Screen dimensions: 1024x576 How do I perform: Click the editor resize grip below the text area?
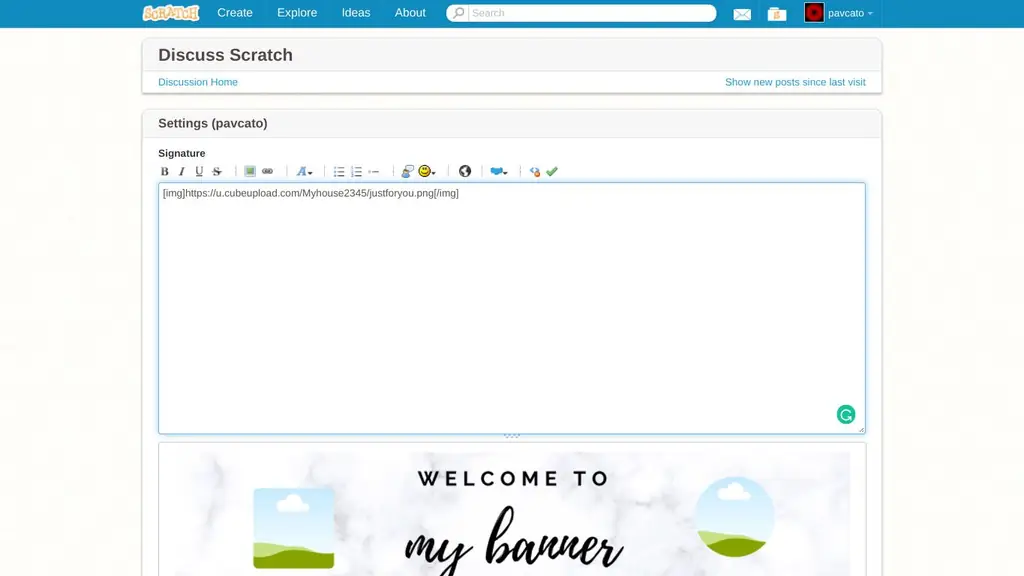pos(512,436)
